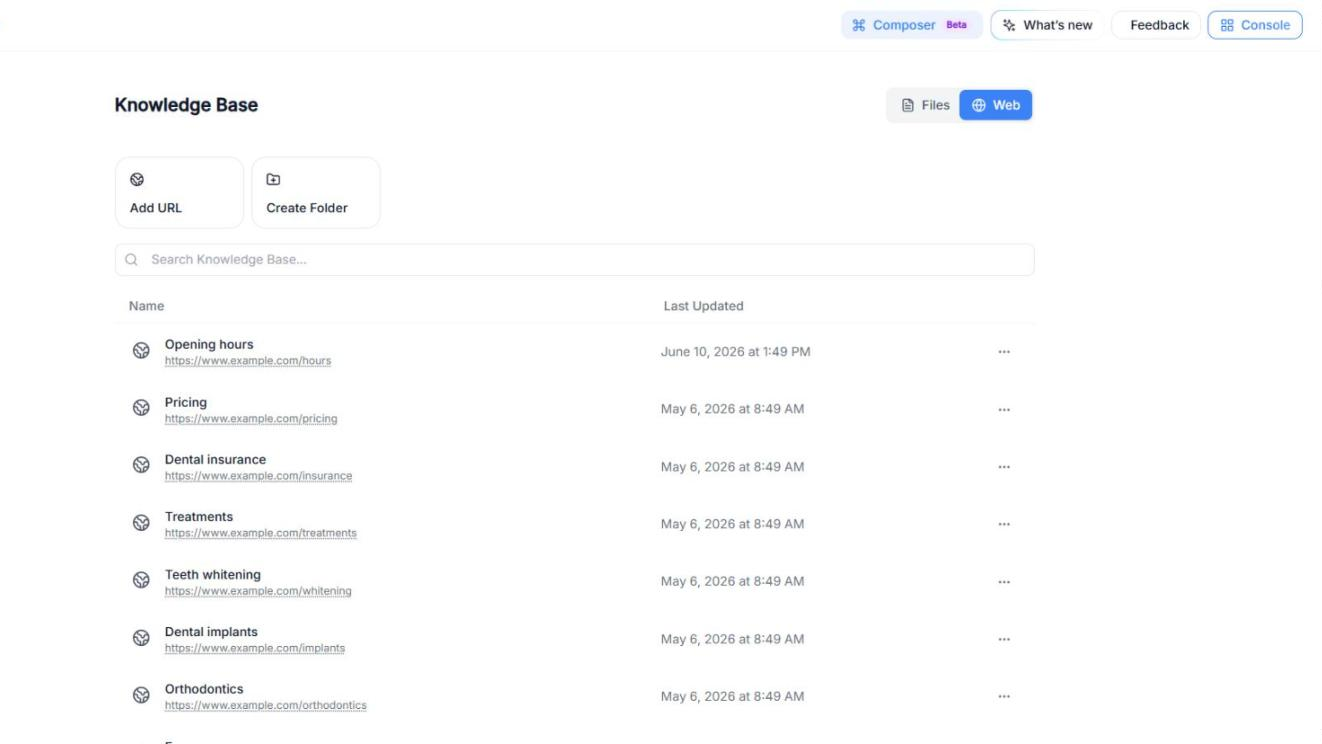Open ellipsis menu for Orthodontics row
The width and height of the screenshot is (1322, 744).
1004,697
